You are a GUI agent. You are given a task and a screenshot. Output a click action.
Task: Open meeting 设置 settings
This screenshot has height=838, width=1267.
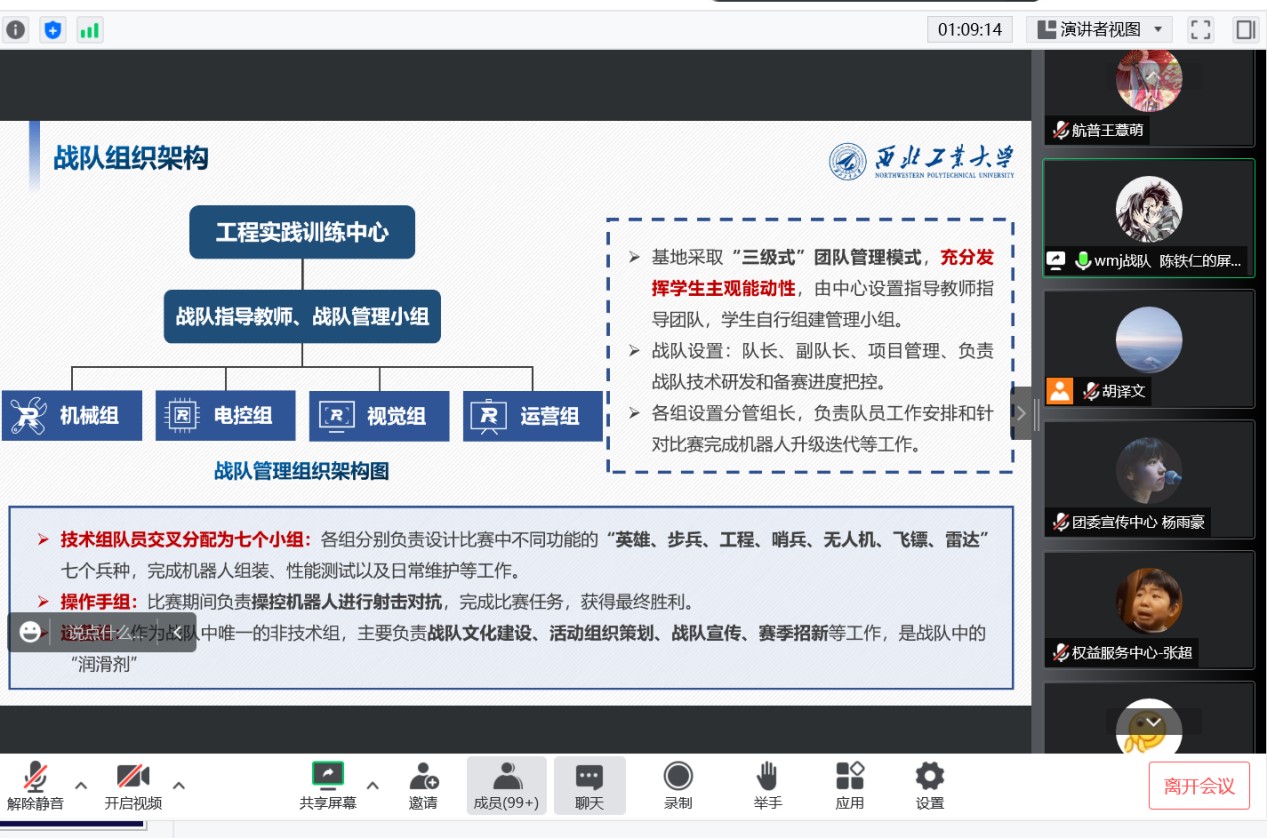pyautogui.click(x=929, y=785)
